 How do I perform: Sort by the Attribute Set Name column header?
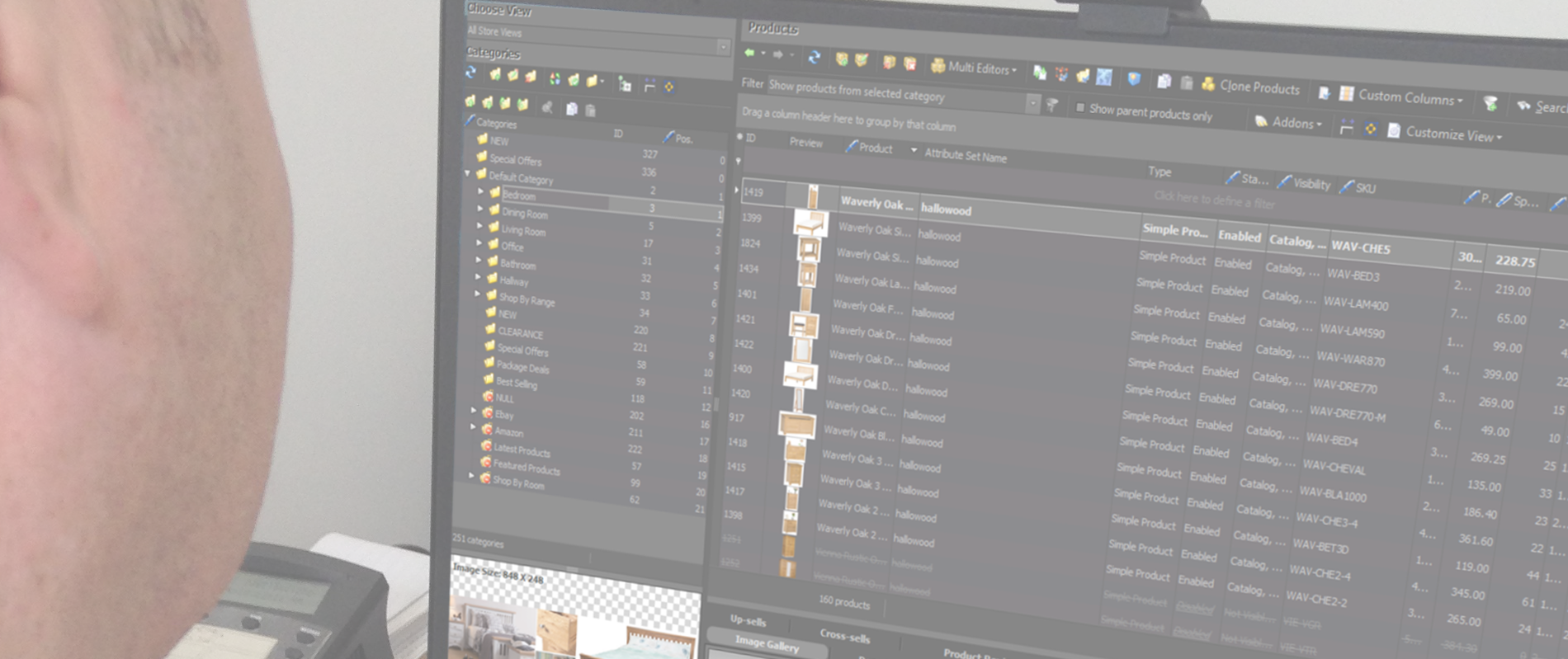(x=965, y=155)
